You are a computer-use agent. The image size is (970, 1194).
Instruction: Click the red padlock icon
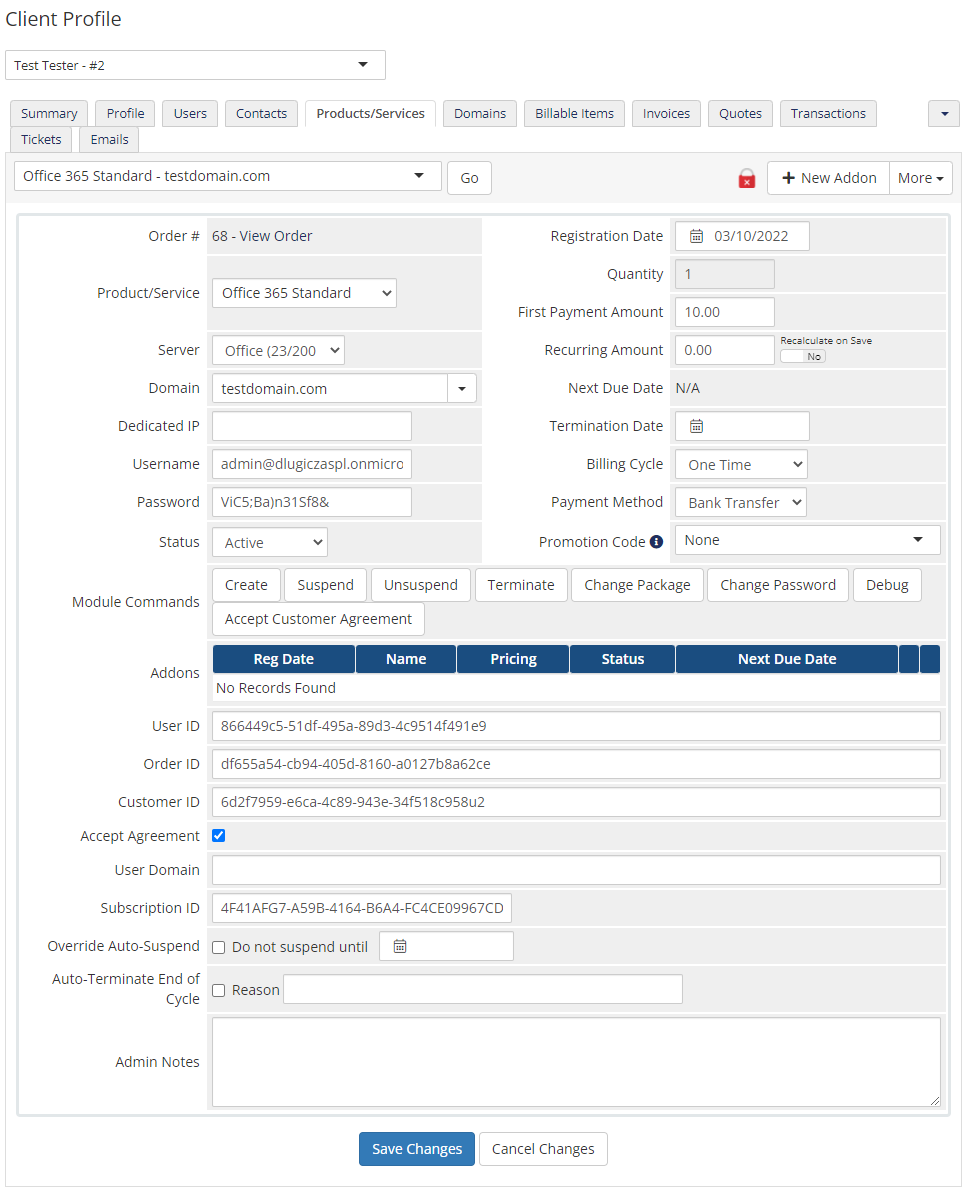point(747,178)
